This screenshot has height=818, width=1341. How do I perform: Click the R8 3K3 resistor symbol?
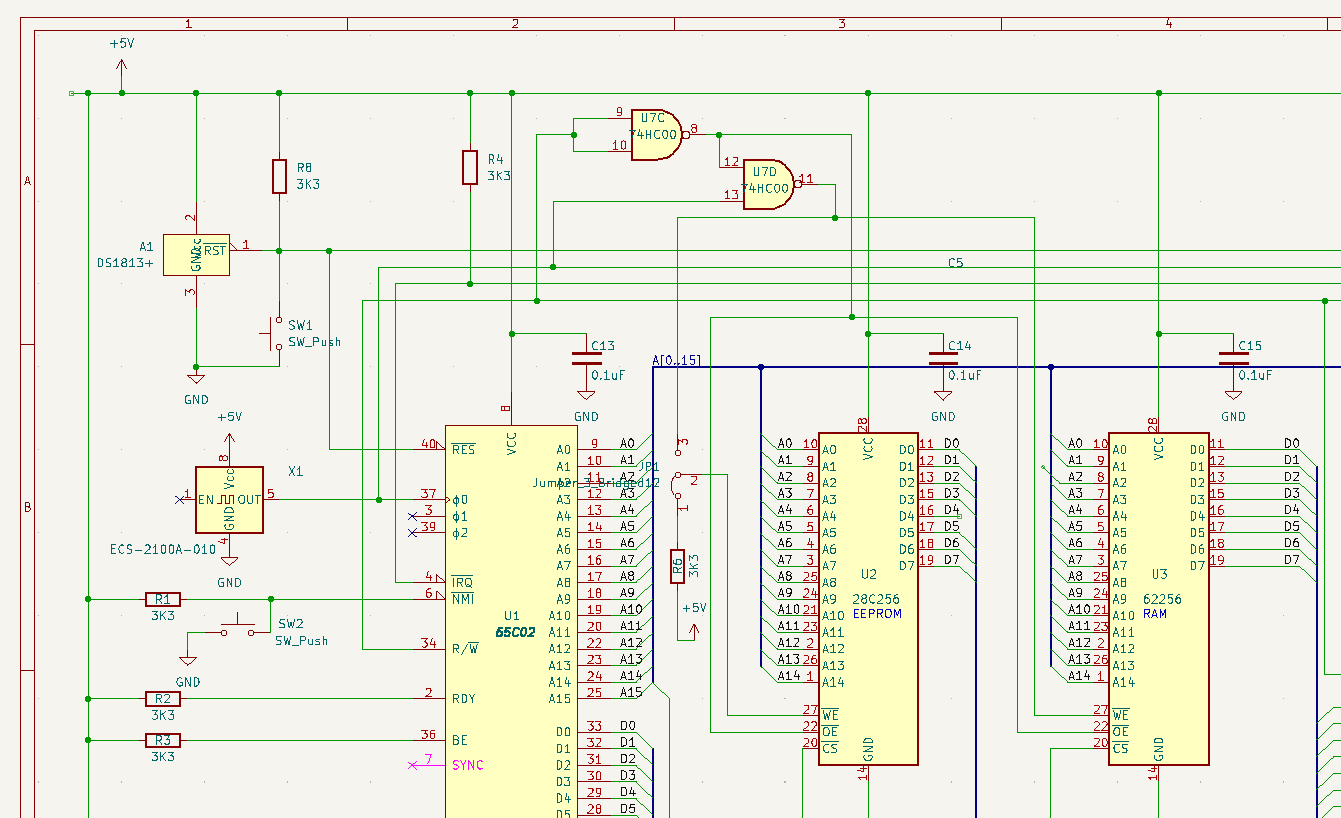(x=279, y=176)
